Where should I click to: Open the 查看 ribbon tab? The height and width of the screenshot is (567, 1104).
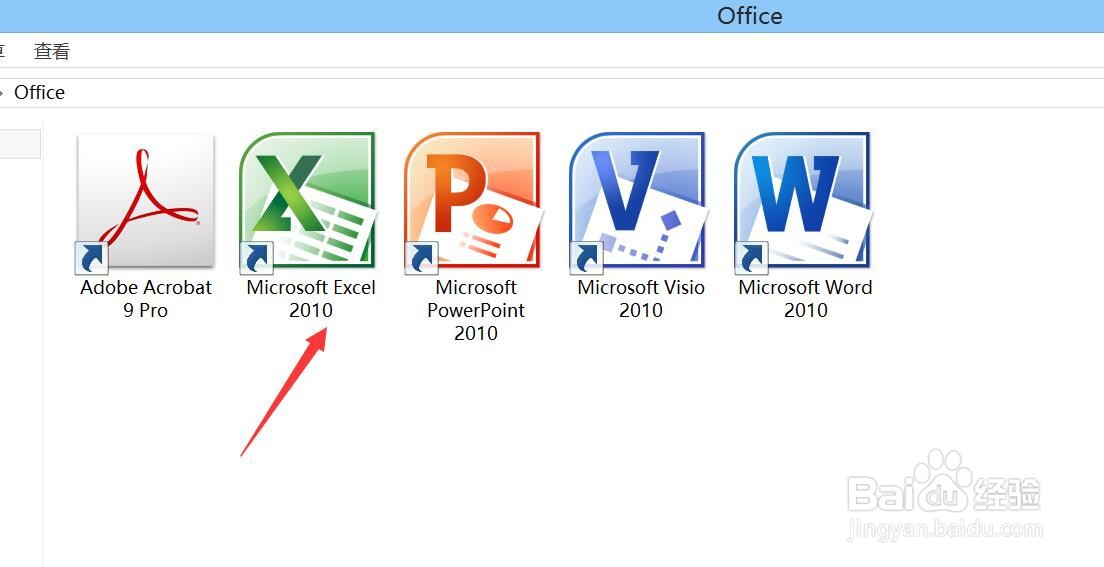point(52,51)
